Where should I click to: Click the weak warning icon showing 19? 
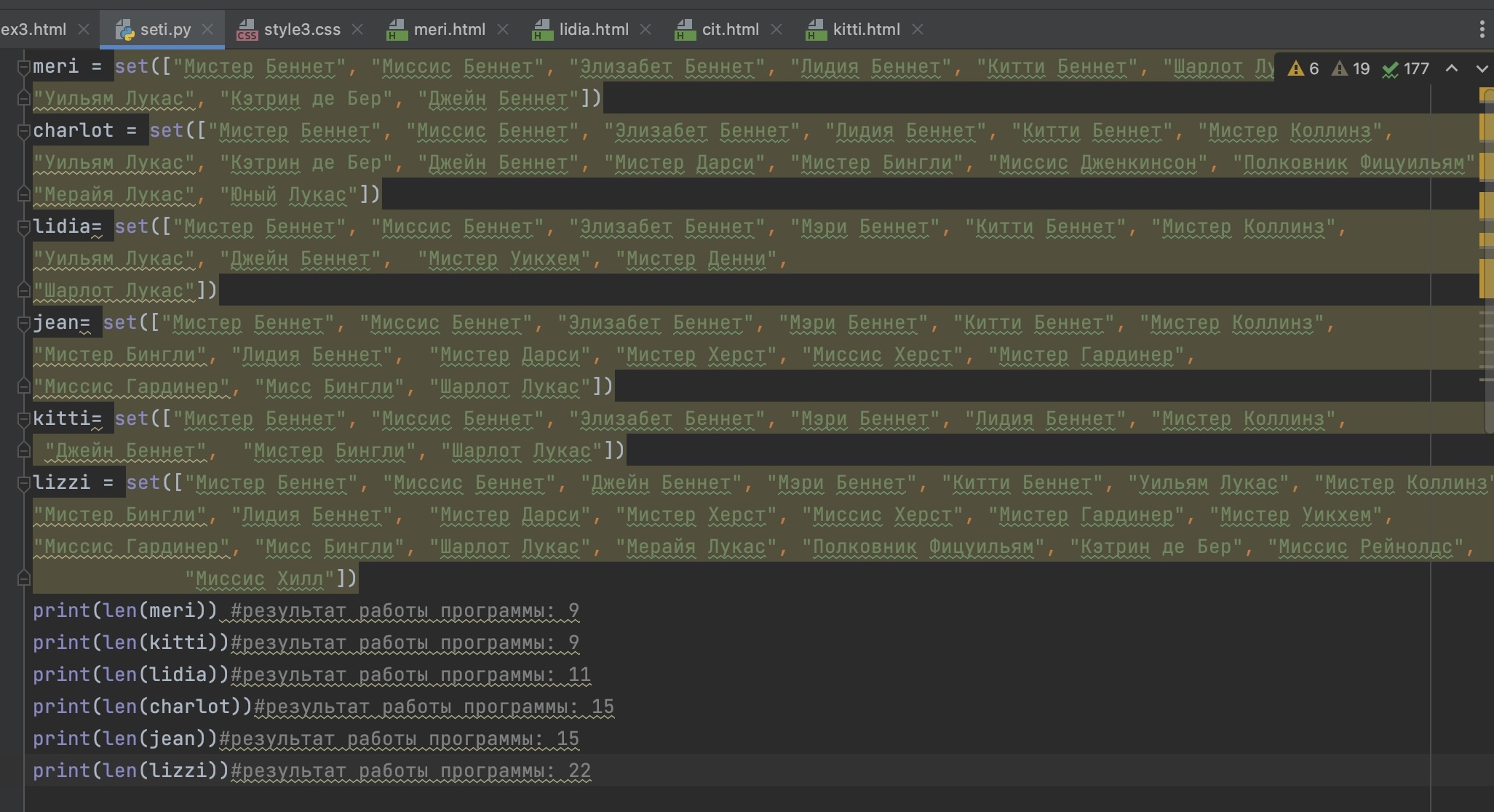[x=1339, y=68]
